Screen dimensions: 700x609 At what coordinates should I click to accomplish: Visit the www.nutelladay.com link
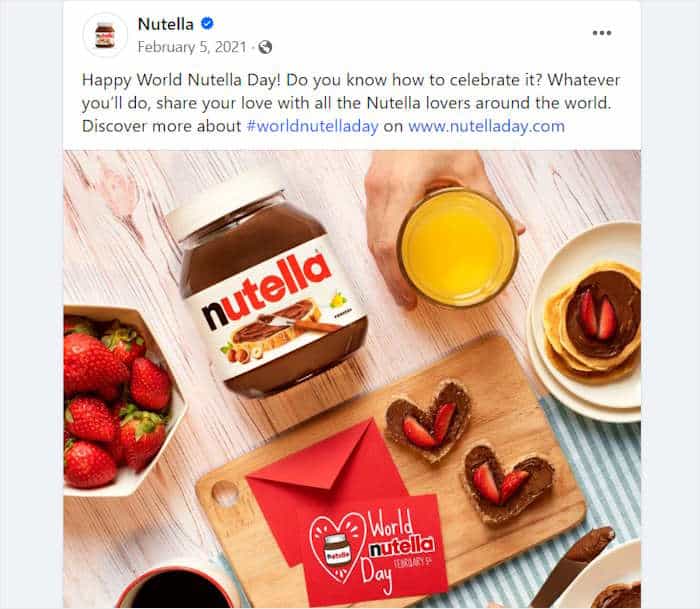pyautogui.click(x=486, y=126)
